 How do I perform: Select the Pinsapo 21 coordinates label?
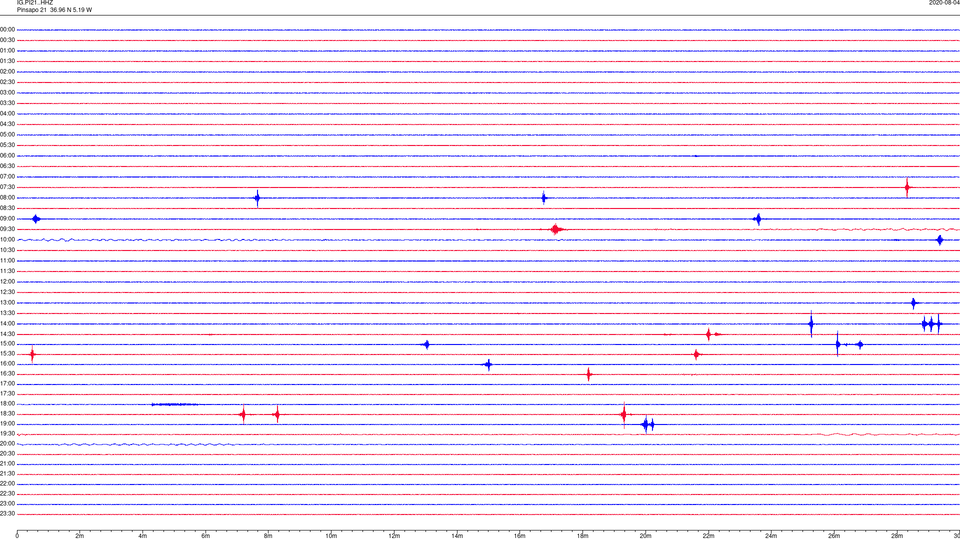point(54,10)
